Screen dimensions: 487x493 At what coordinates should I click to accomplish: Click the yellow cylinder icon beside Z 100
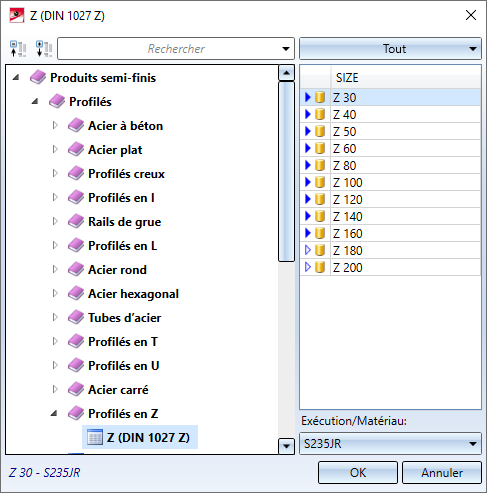pos(320,182)
